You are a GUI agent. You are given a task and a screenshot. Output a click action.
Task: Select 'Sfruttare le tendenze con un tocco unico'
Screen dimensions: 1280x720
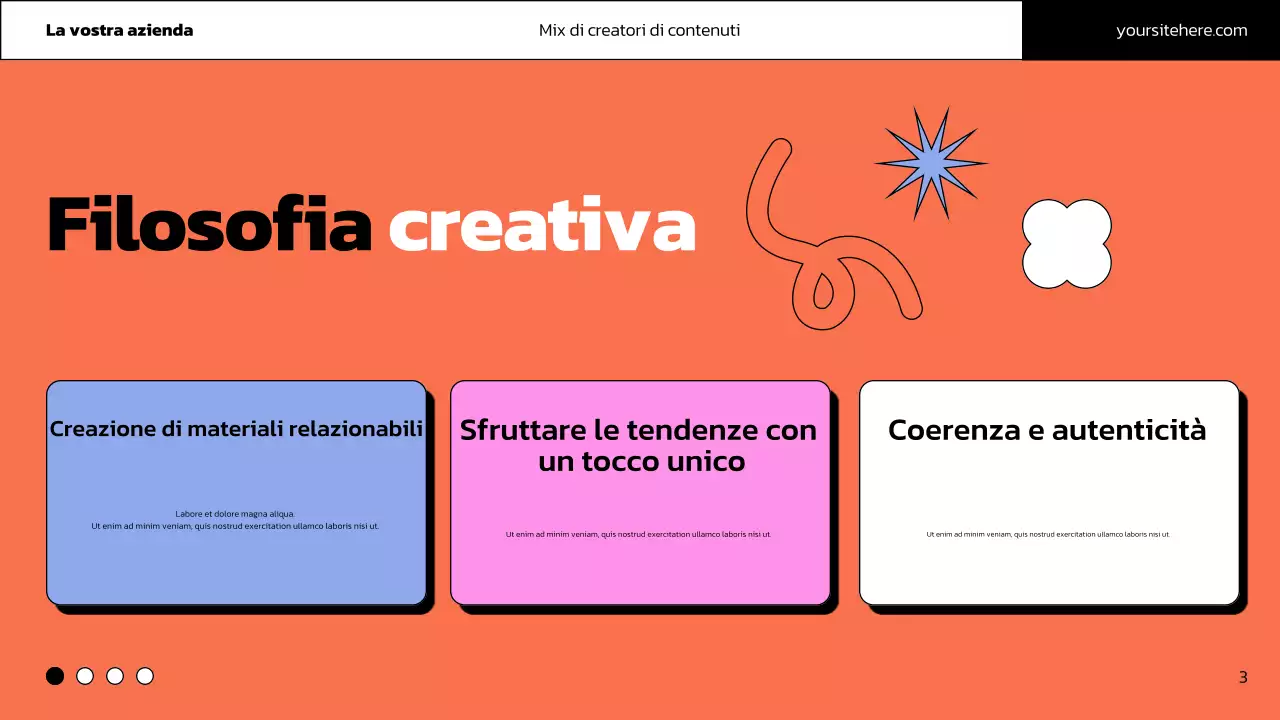(x=639, y=445)
